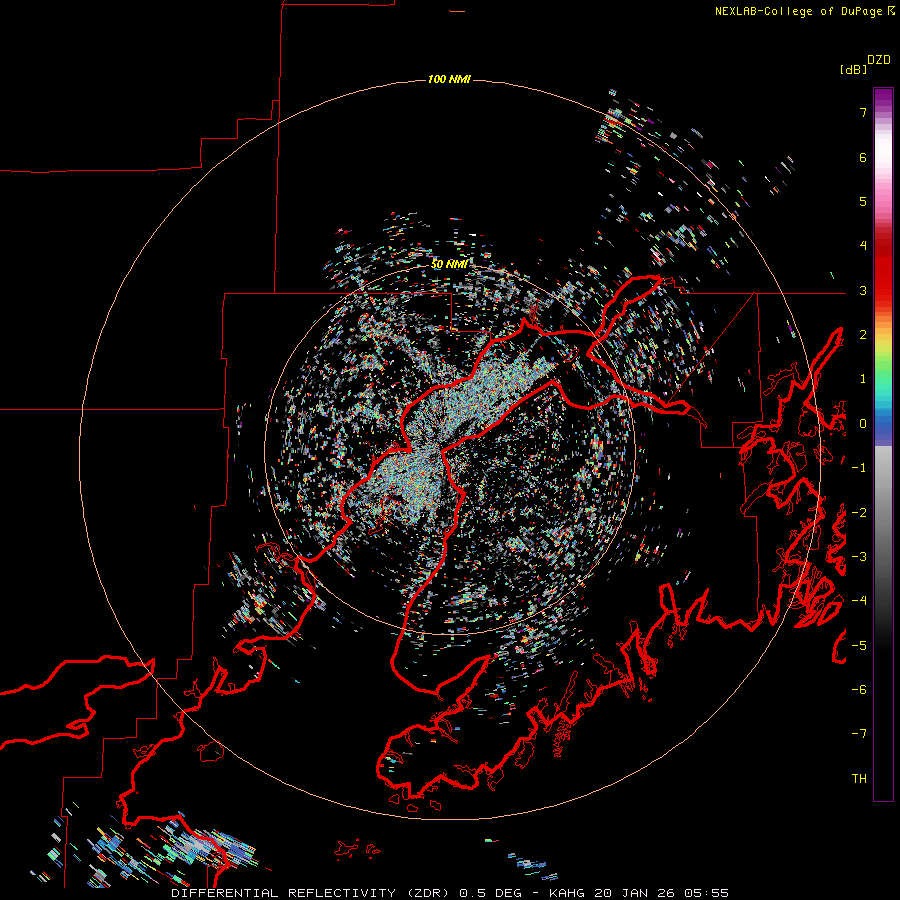The height and width of the screenshot is (900, 900).
Task: Click the KAHG station identifier in footer
Action: coord(568,893)
